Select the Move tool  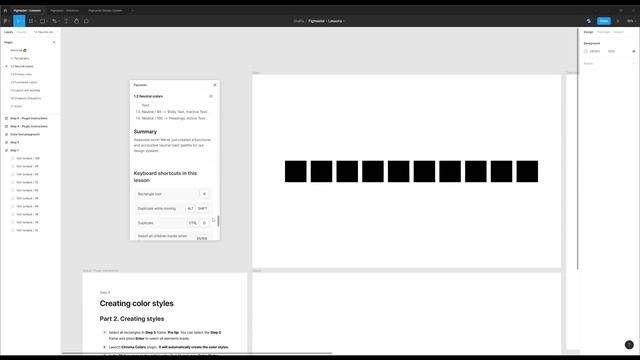coord(18,21)
